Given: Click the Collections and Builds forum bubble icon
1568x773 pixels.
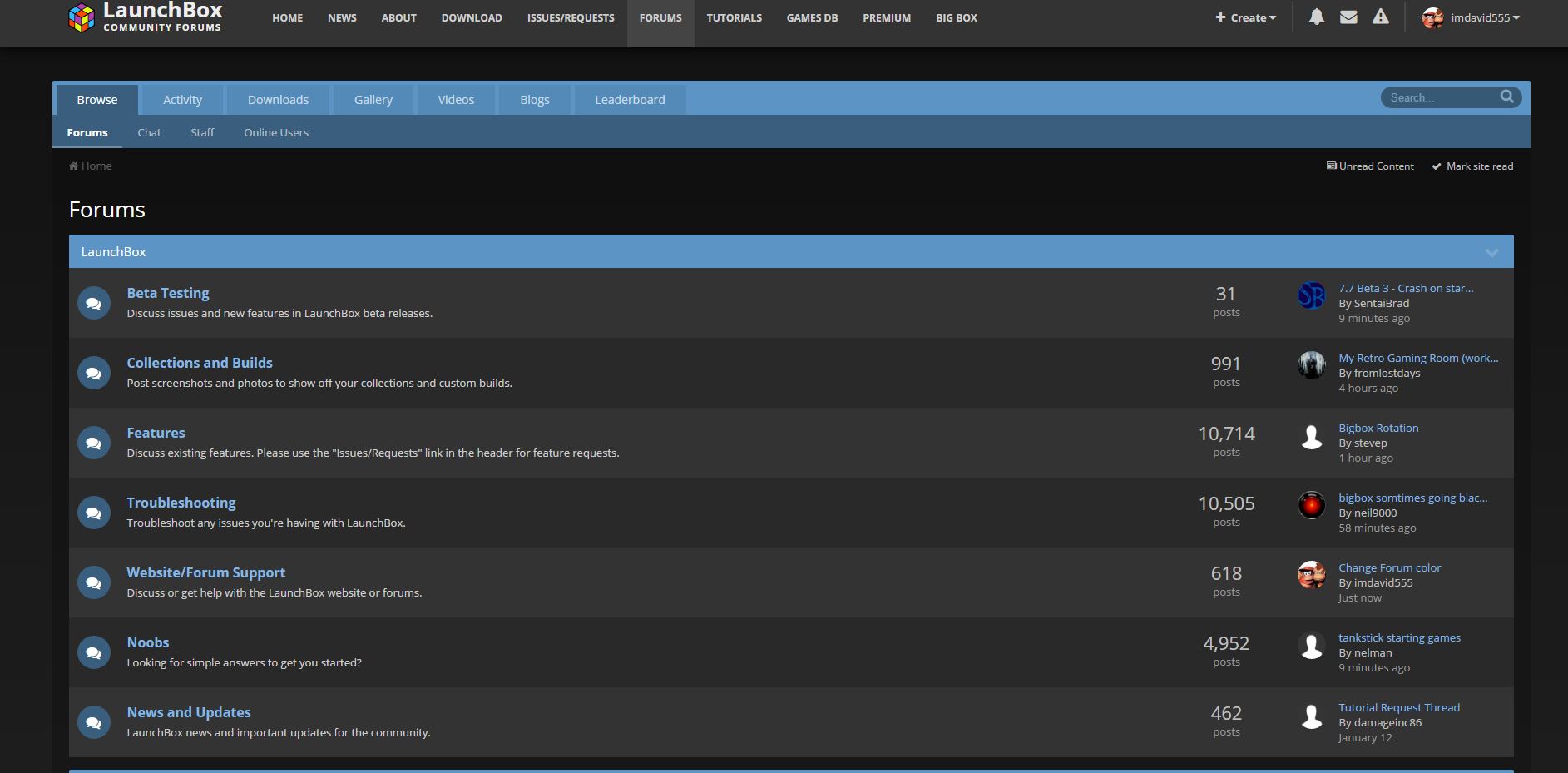Looking at the screenshot, I should pyautogui.click(x=94, y=373).
